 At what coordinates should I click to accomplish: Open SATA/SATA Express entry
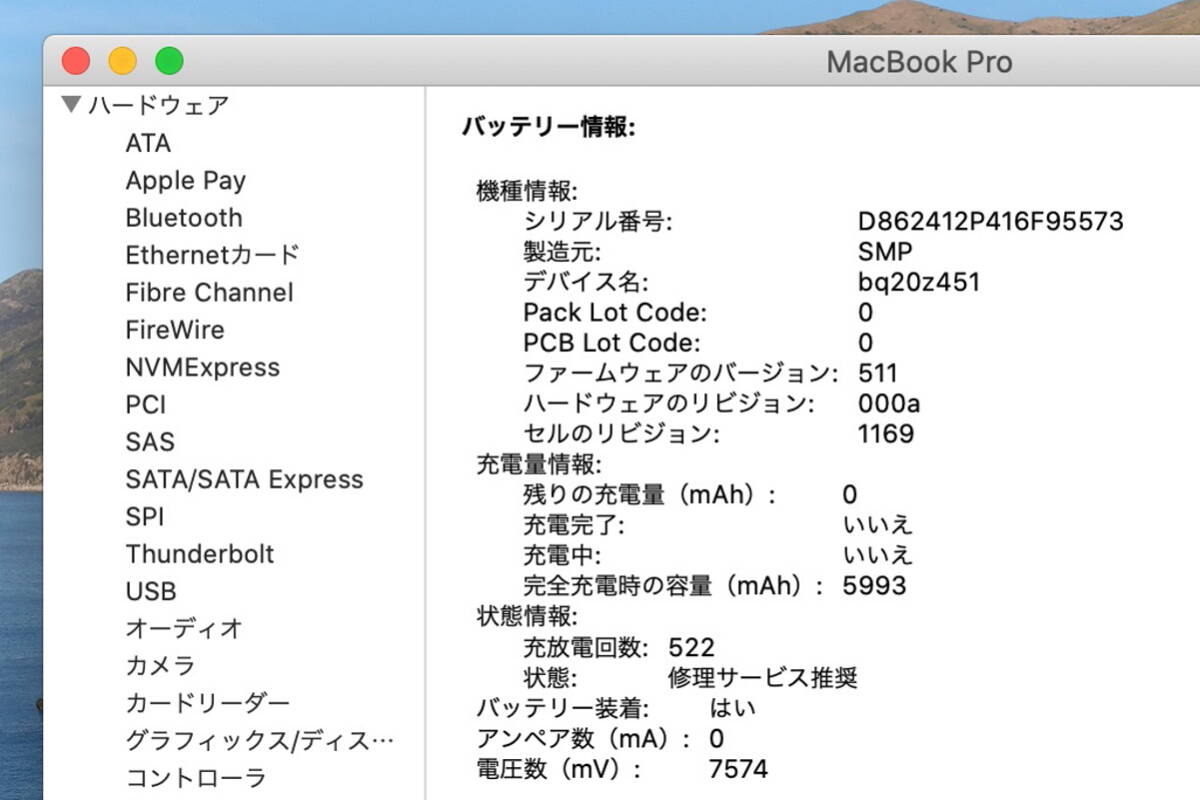coord(244,480)
